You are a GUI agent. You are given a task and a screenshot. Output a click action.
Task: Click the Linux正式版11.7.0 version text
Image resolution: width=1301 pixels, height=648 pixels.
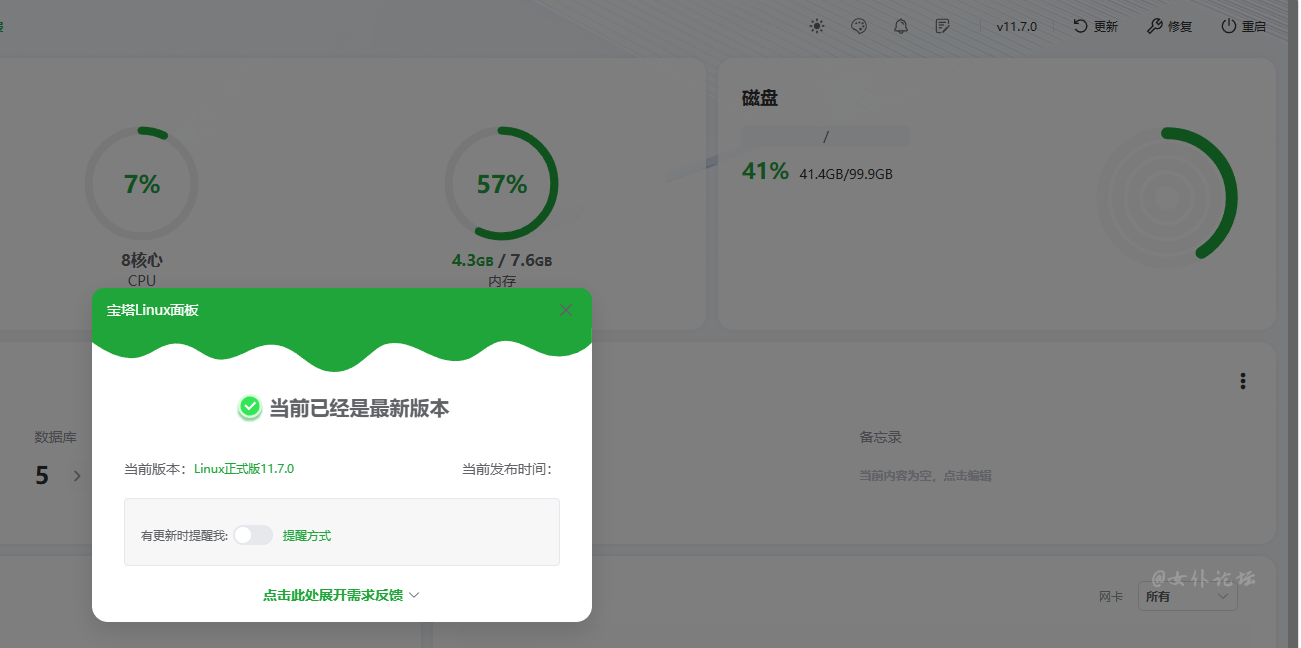point(244,468)
